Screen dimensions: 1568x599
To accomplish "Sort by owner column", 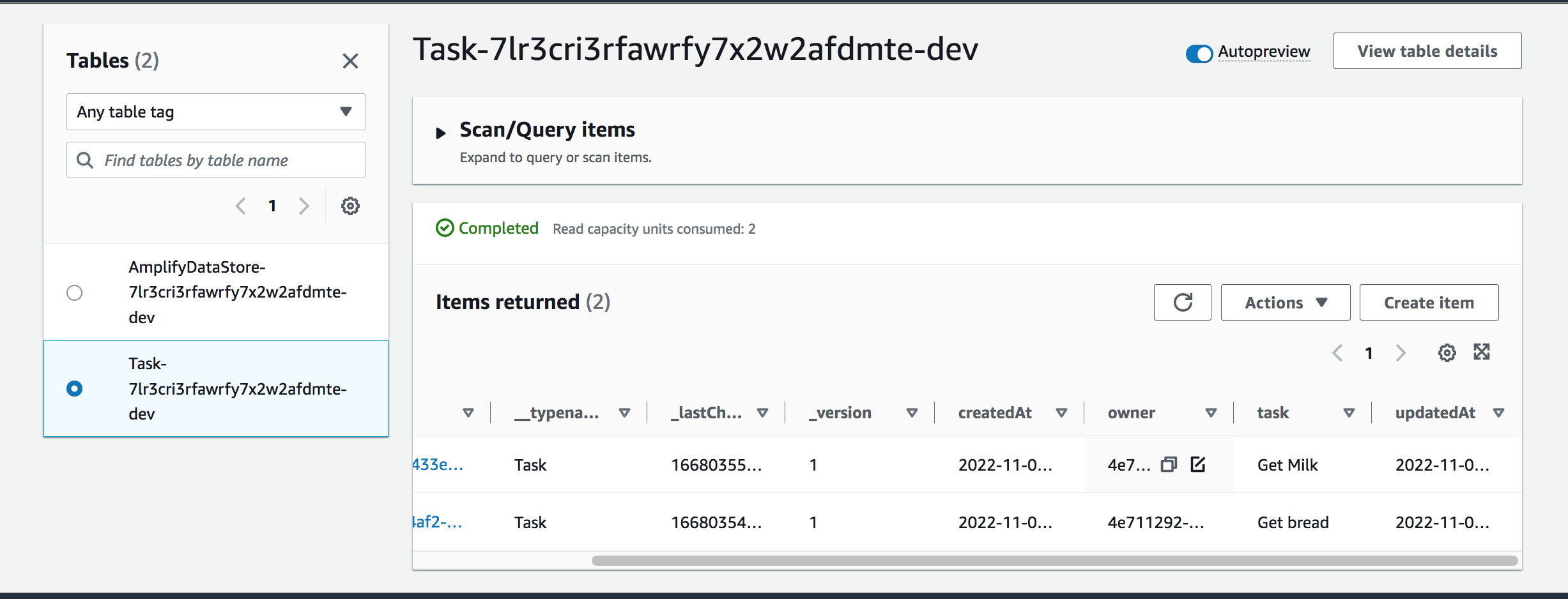I will (x=1211, y=413).
